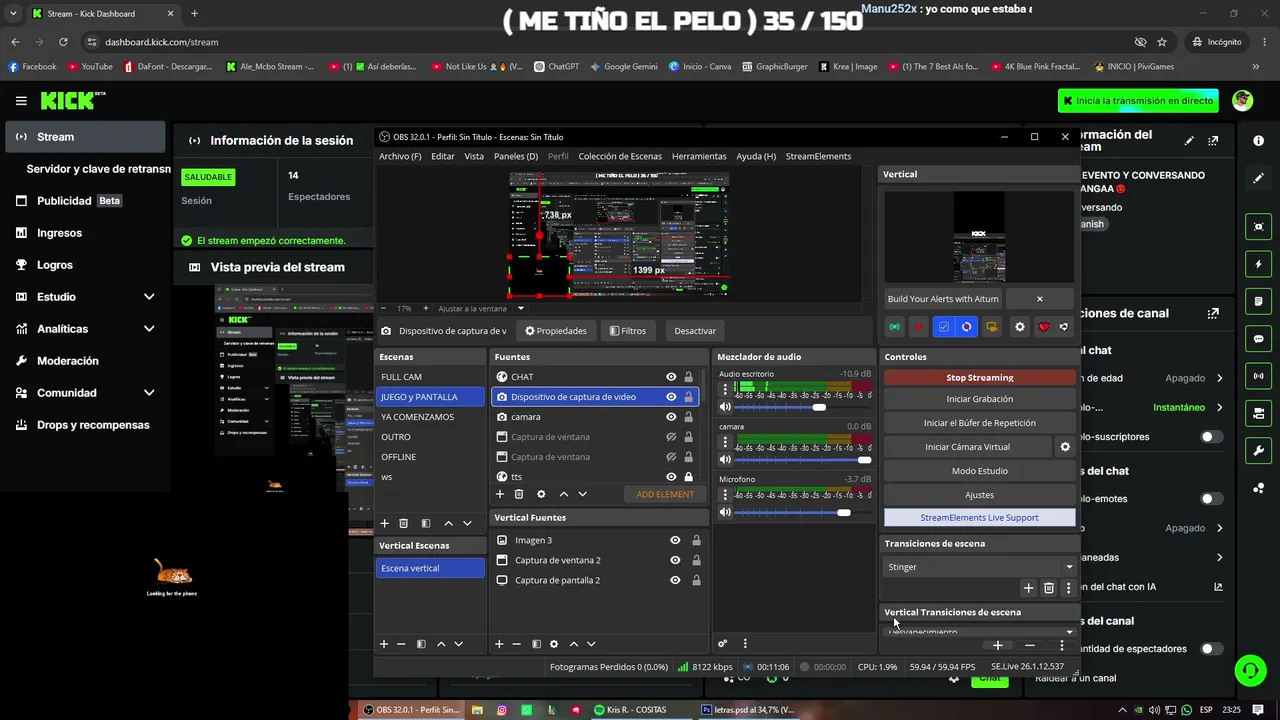Toggle the emotes-only chat switch in Kick
1280x720 pixels.
[1211, 499]
